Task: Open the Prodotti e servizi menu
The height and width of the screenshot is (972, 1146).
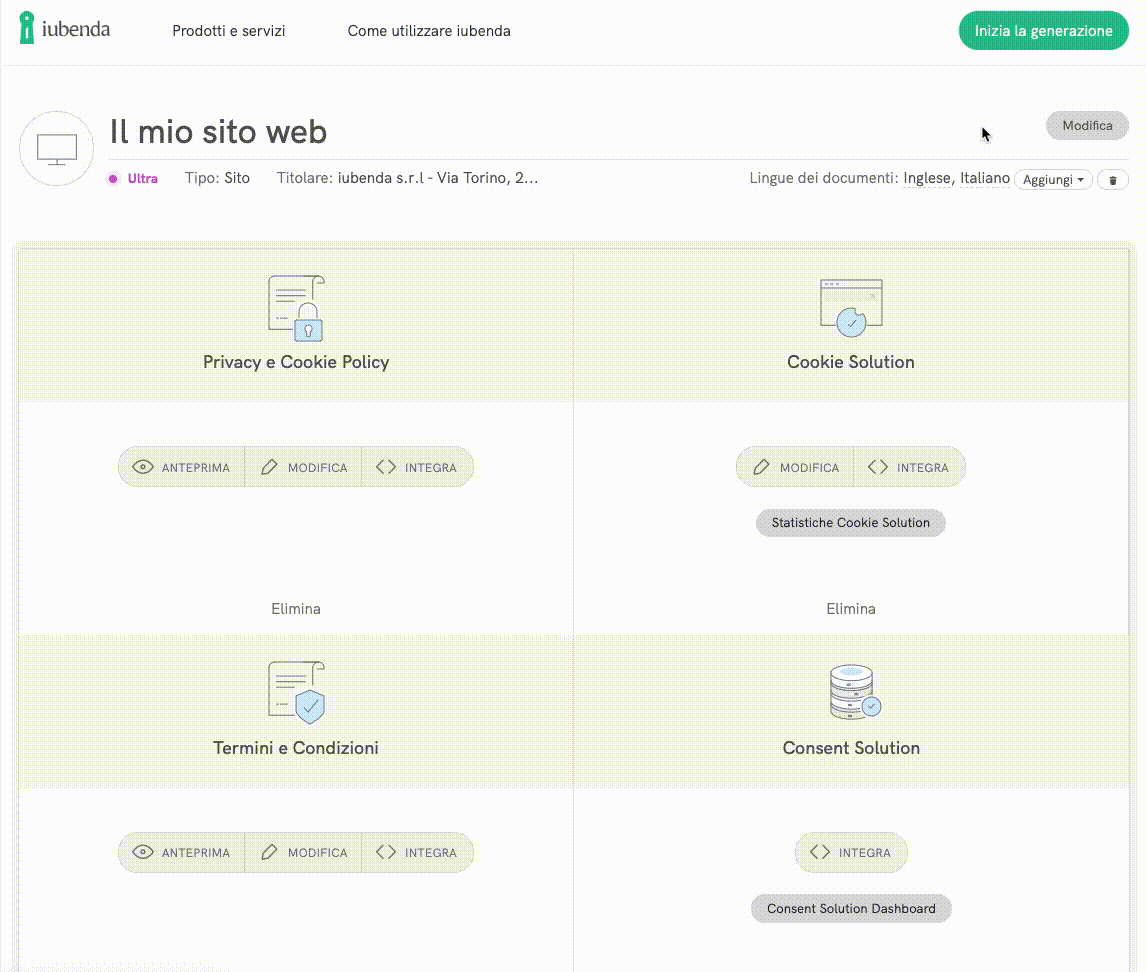Action: (x=228, y=31)
